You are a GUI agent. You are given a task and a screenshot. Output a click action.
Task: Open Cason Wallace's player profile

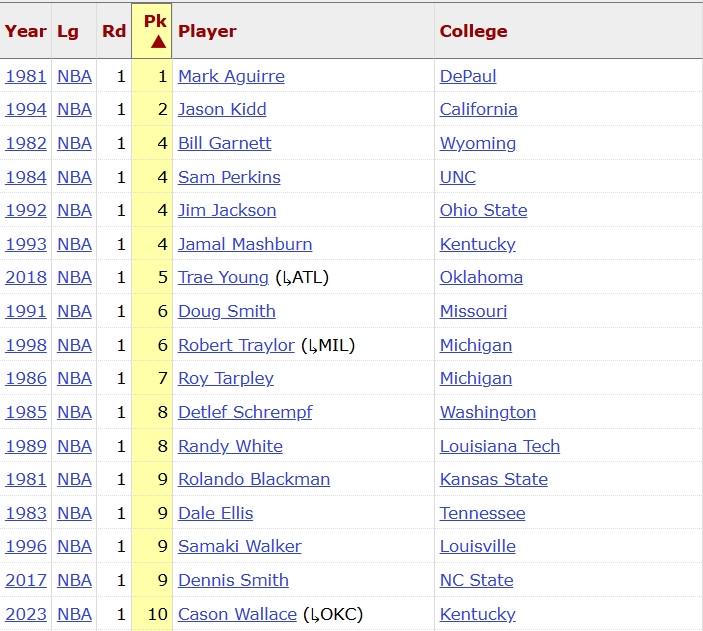click(x=237, y=614)
